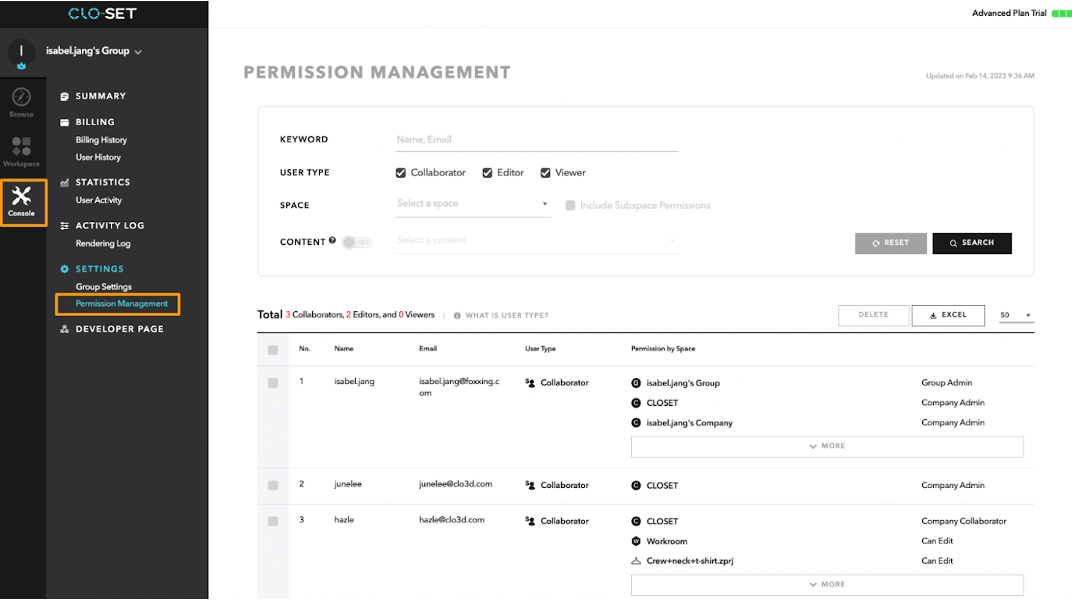Open the Console tools icon
This screenshot has height=600, width=1072.
(x=21, y=199)
